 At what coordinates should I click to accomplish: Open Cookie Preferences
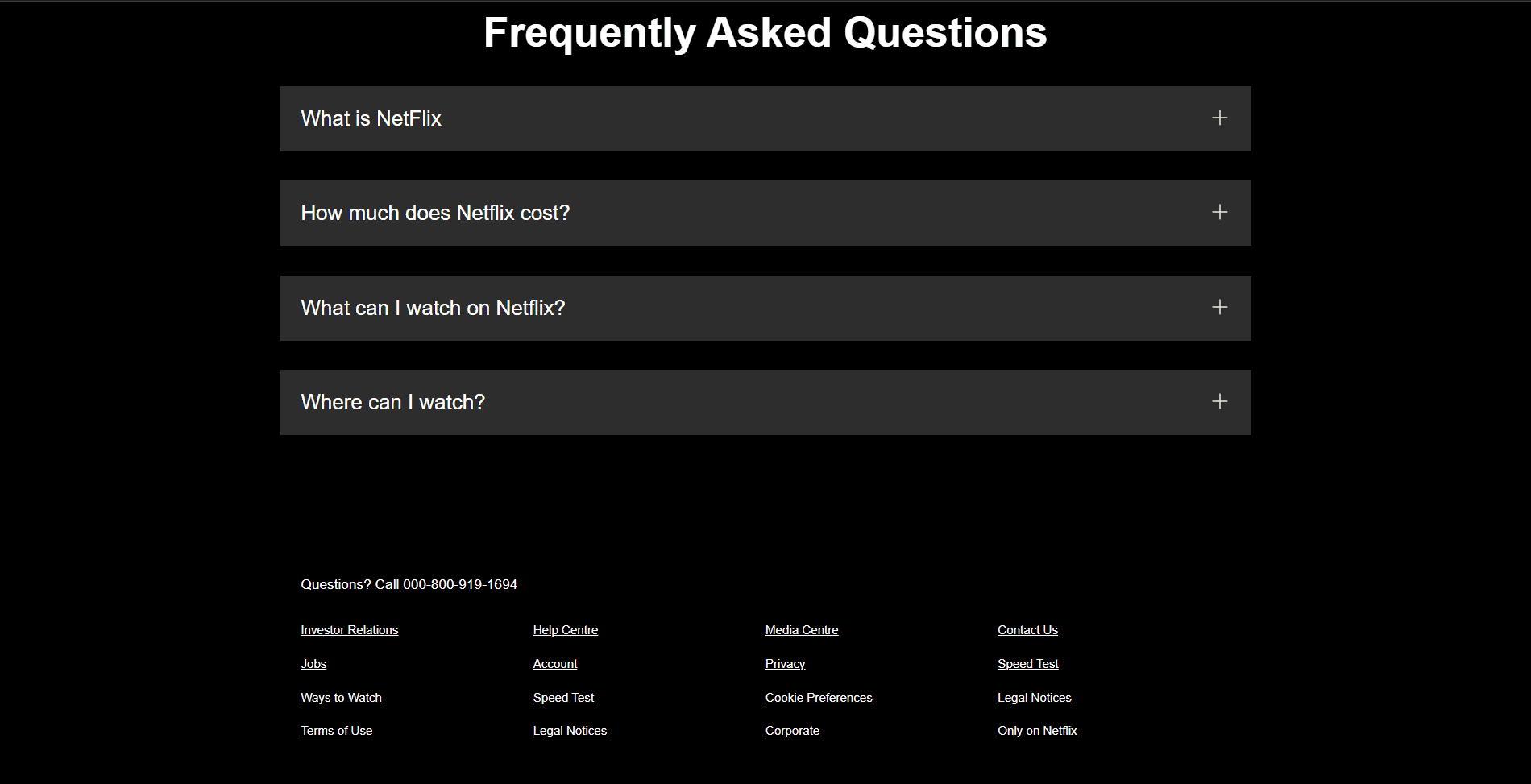(x=818, y=697)
